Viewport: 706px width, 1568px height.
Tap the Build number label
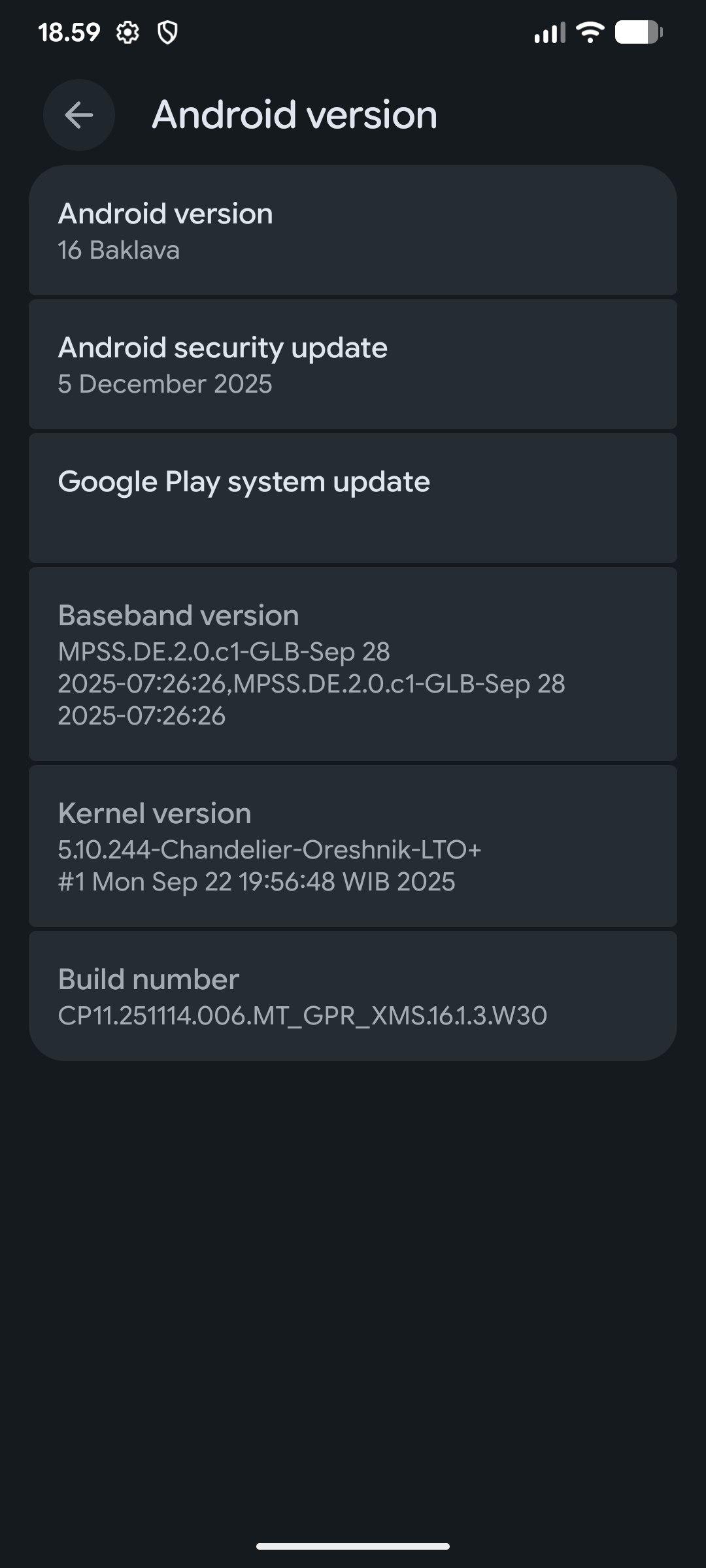tap(148, 979)
